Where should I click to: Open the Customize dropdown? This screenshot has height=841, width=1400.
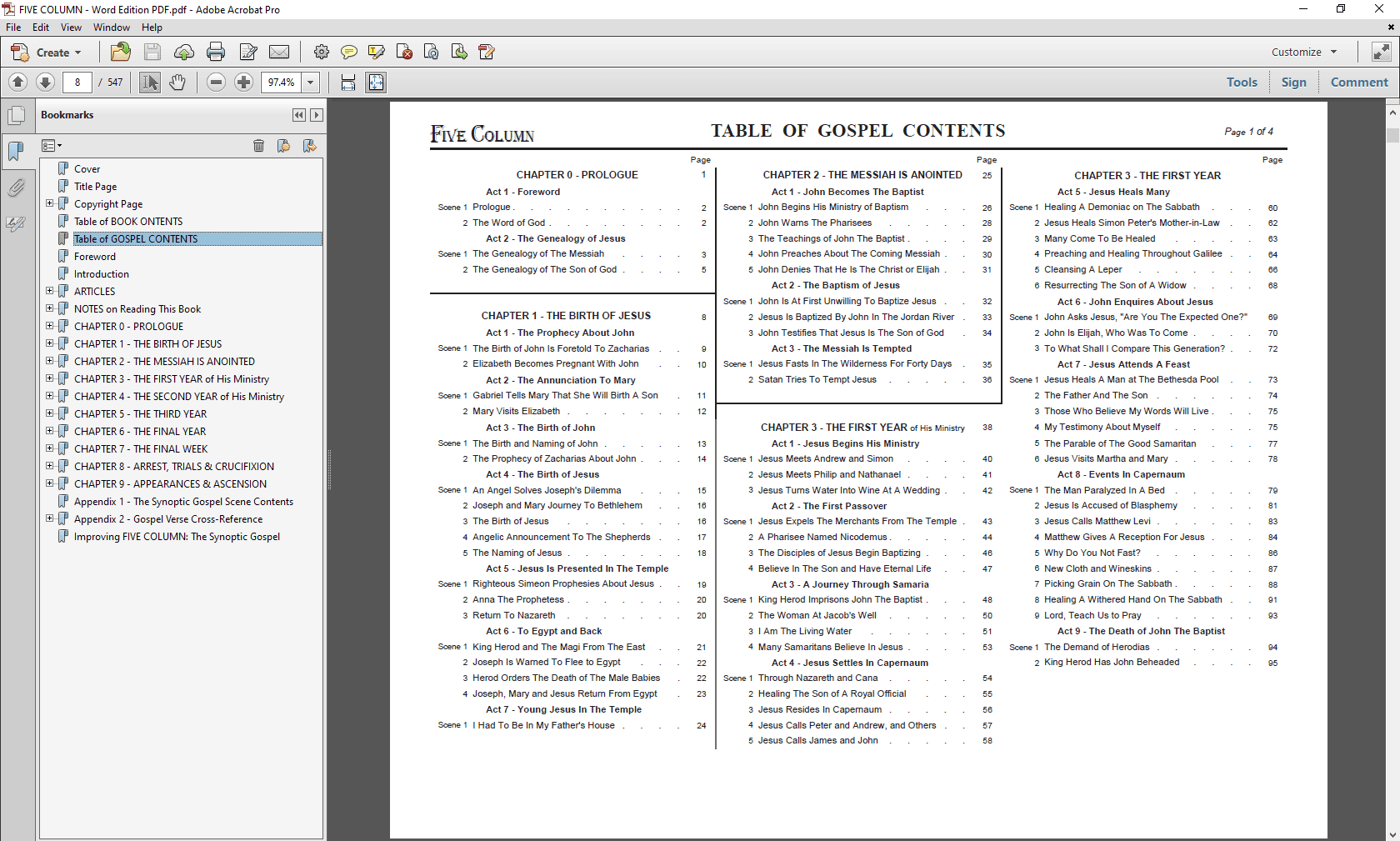pyautogui.click(x=1304, y=52)
